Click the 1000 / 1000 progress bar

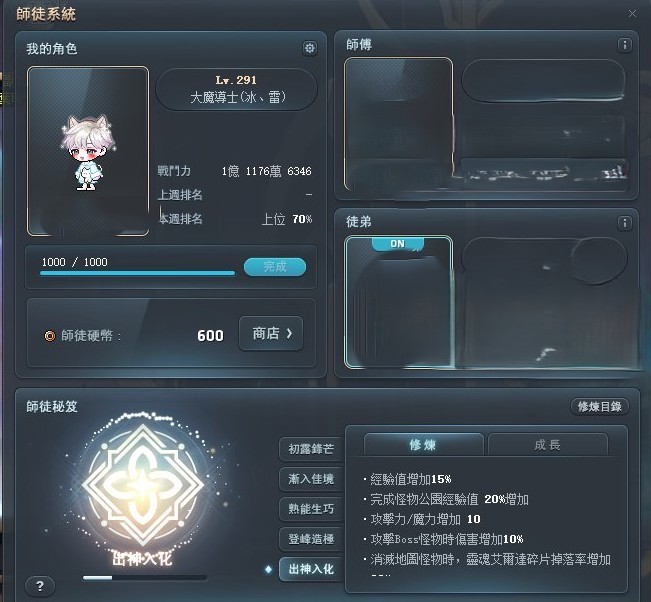click(x=137, y=273)
